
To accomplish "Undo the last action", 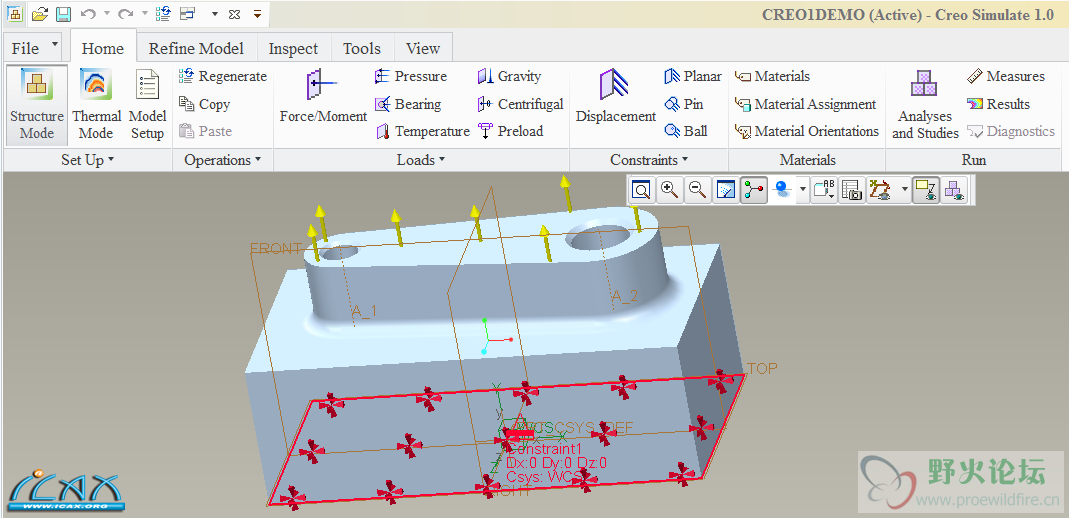I will [x=87, y=14].
